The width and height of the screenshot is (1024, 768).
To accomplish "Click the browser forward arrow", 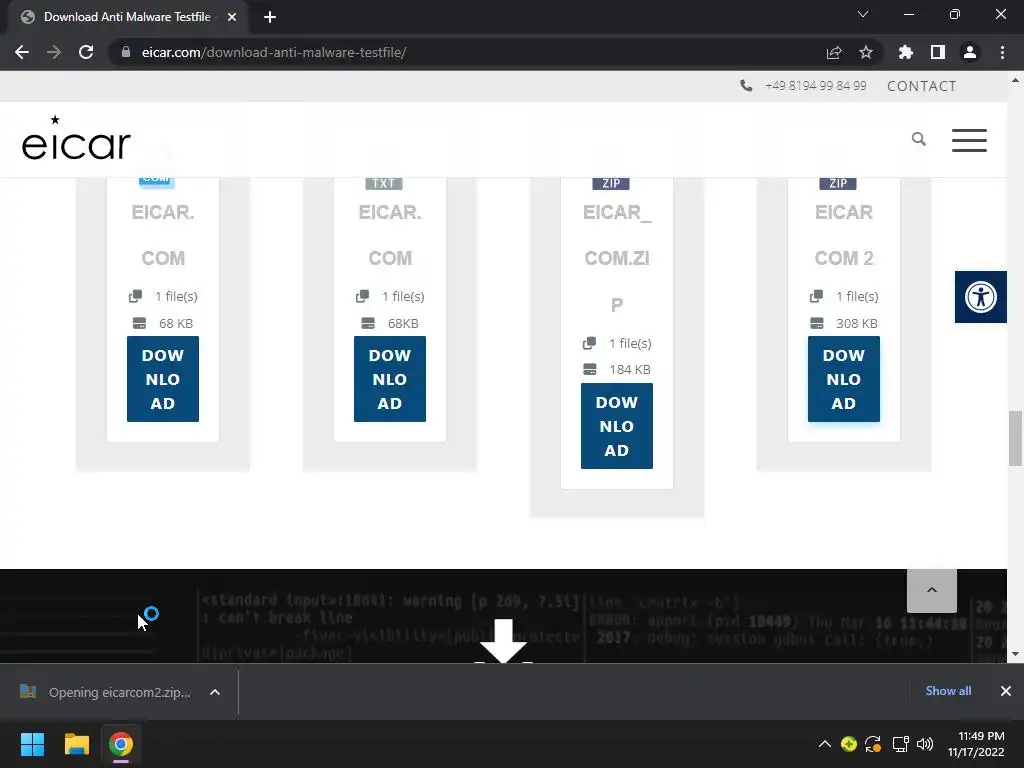I will pos(54,52).
